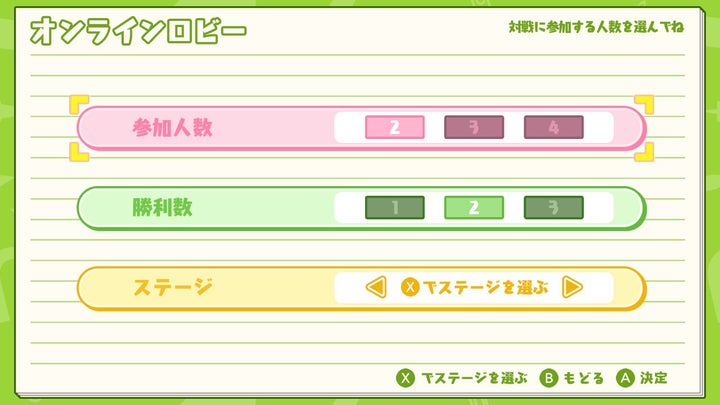Viewport: 720px width, 405px height.
Task: Click the X button icon in bottom bar
Action: [x=406, y=379]
